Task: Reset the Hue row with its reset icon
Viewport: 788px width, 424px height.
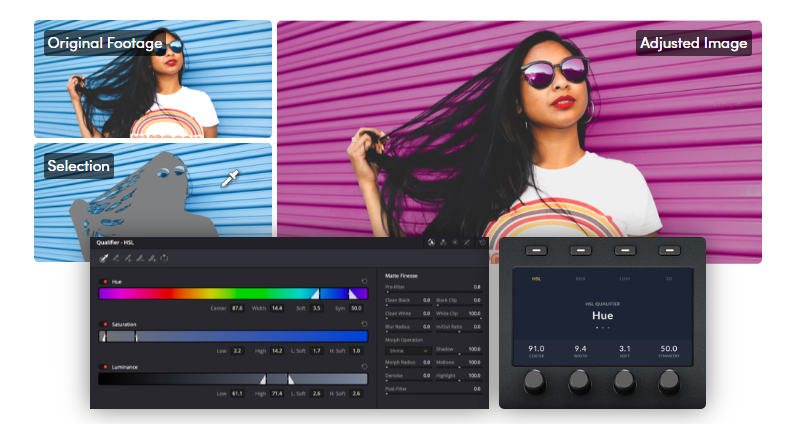Action: click(364, 281)
